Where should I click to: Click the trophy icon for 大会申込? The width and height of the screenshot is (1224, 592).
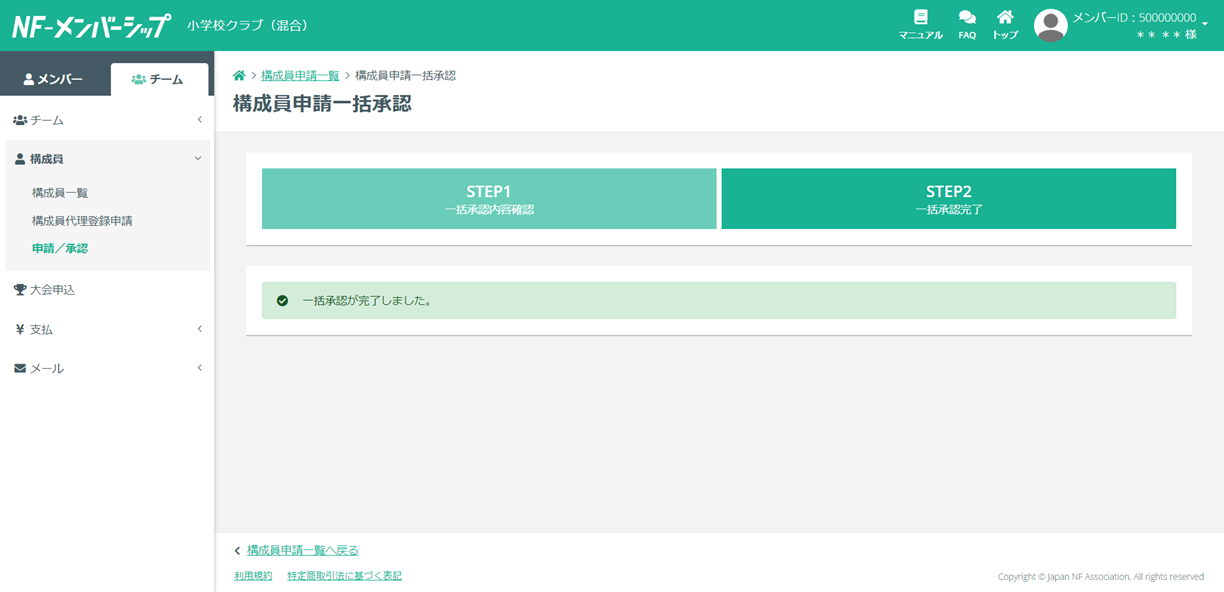20,290
